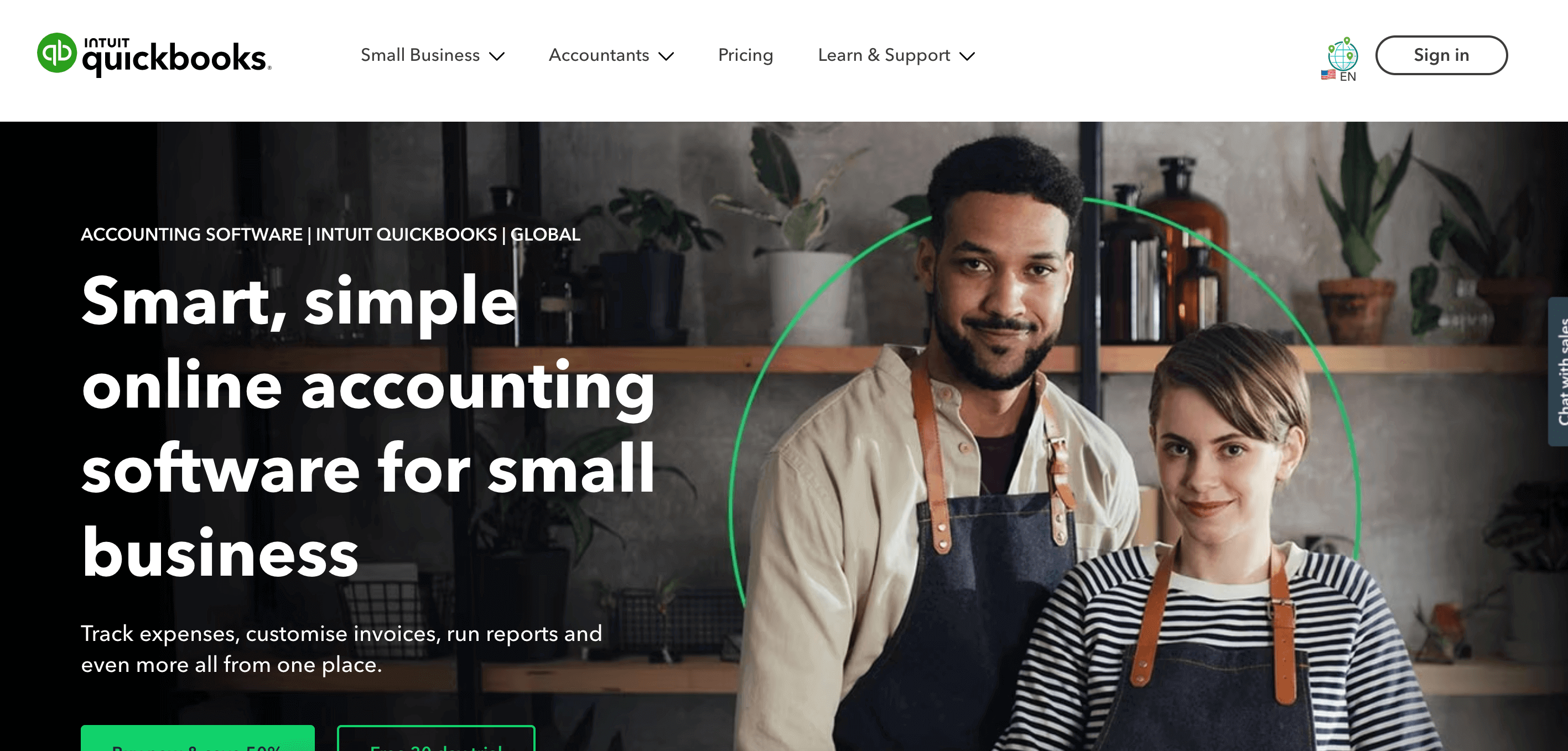Click the Track expenses description text

[x=341, y=649]
